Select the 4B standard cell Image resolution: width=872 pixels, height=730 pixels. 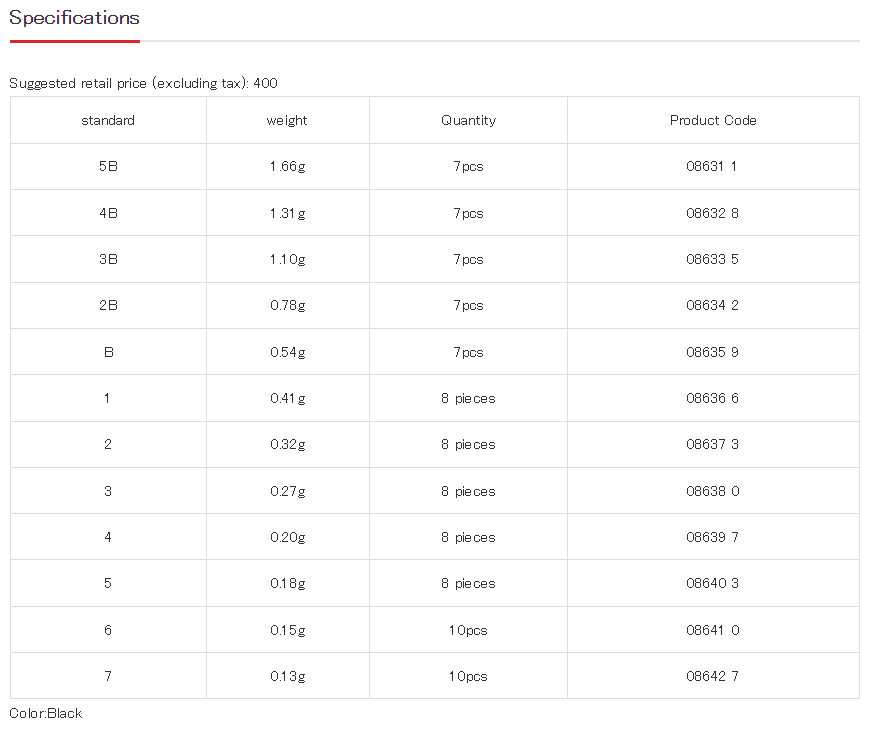pos(108,213)
